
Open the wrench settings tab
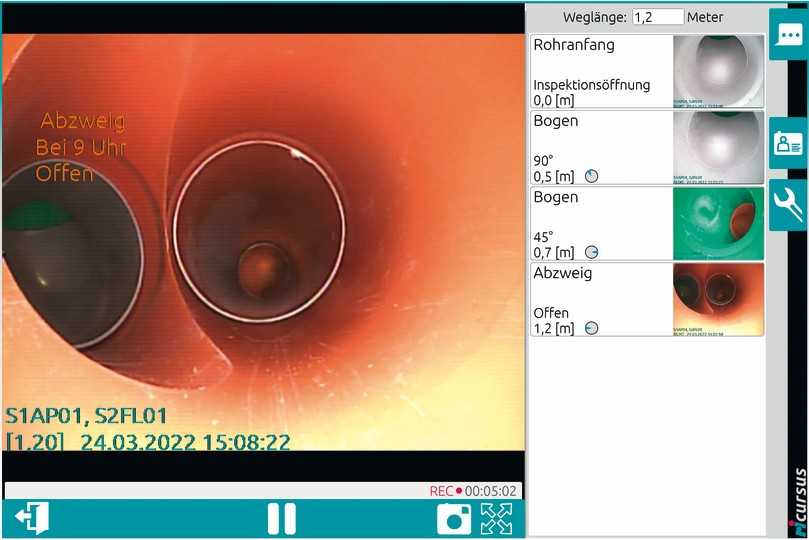pyautogui.click(x=787, y=205)
